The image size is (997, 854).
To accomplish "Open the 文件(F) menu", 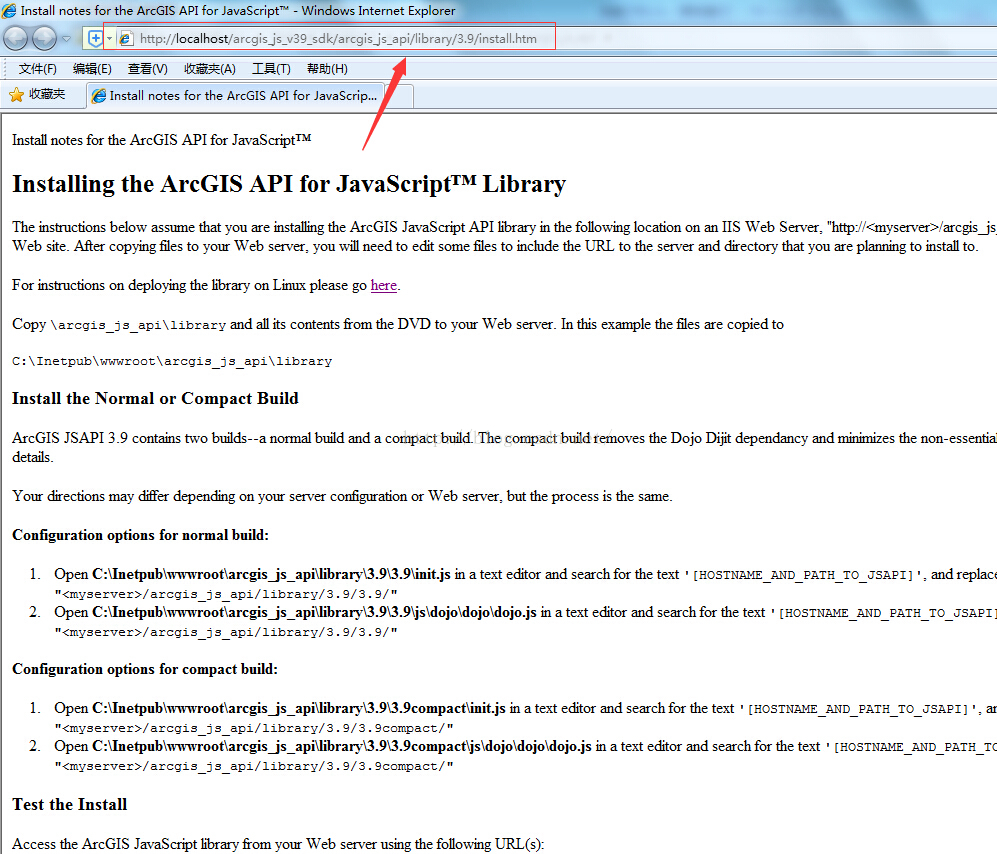I will (x=38, y=69).
